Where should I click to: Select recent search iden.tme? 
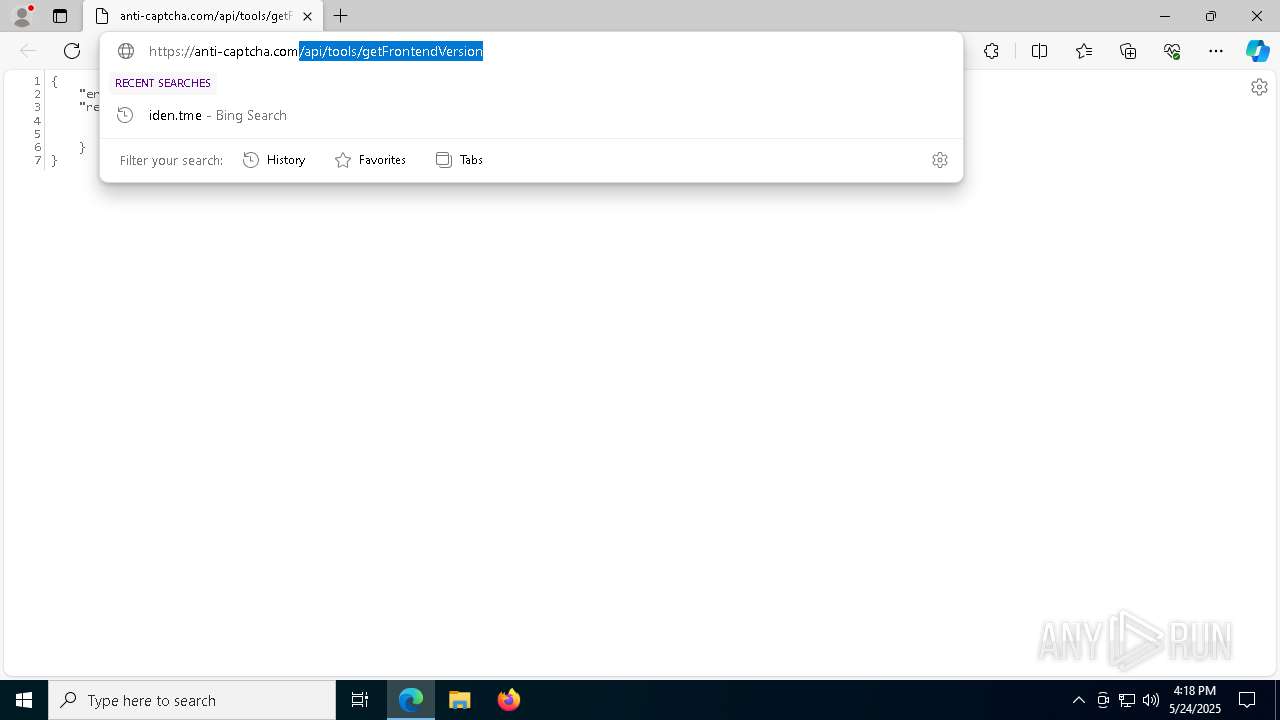pyautogui.click(x=531, y=115)
